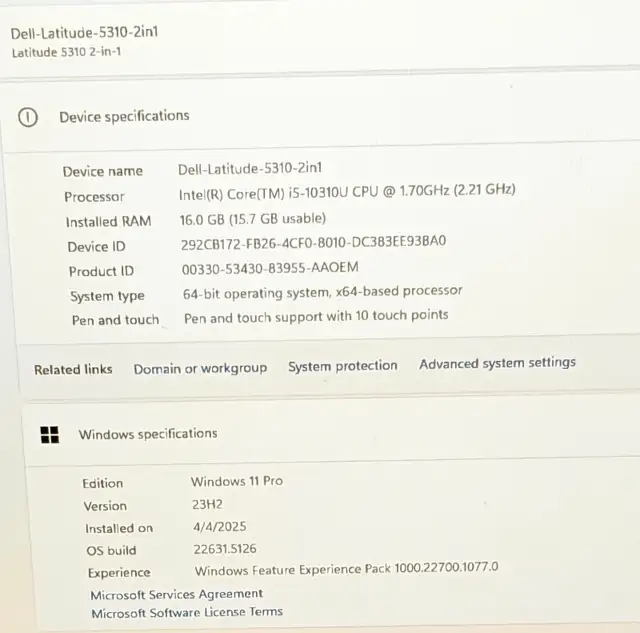The width and height of the screenshot is (640, 633).
Task: Select the Device ID value 292CB172-FB26-4CF0
Action: point(313,242)
